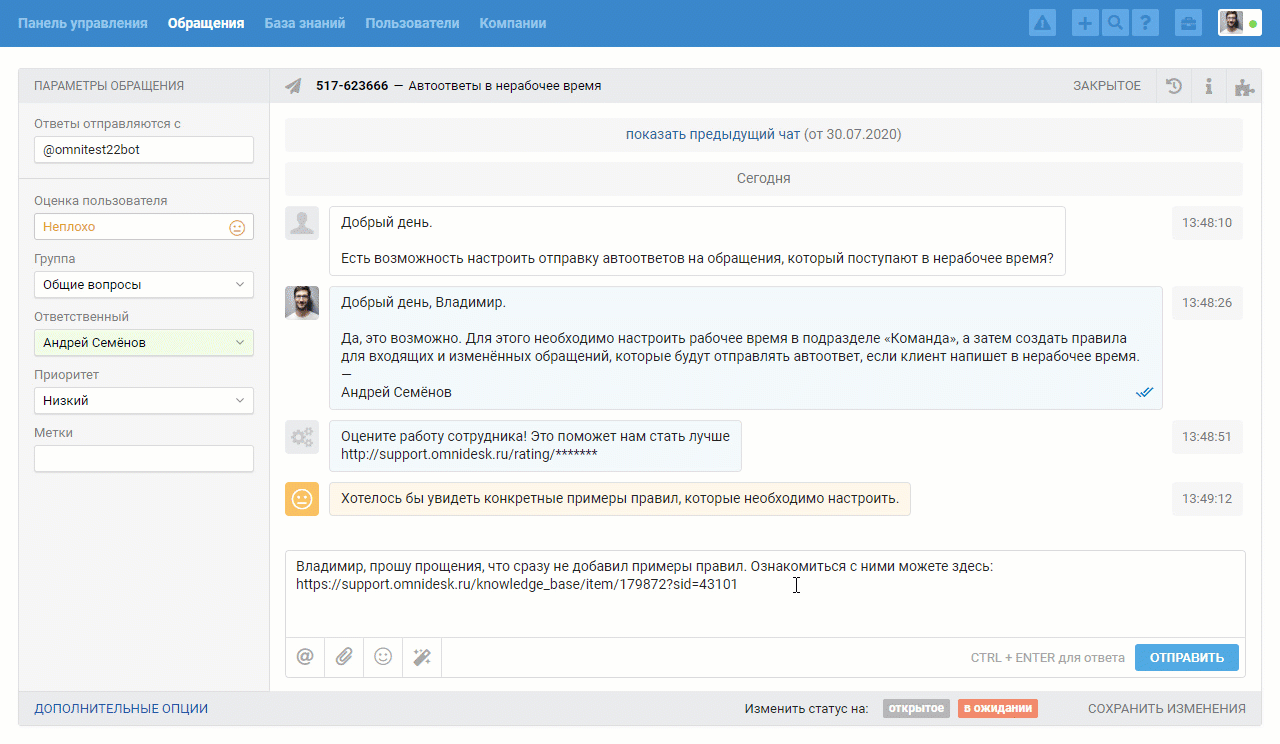
Task: Open ДОПОЛНИТЕЛЬНЫЕ ОПЦИИ link
Action: 121,709
